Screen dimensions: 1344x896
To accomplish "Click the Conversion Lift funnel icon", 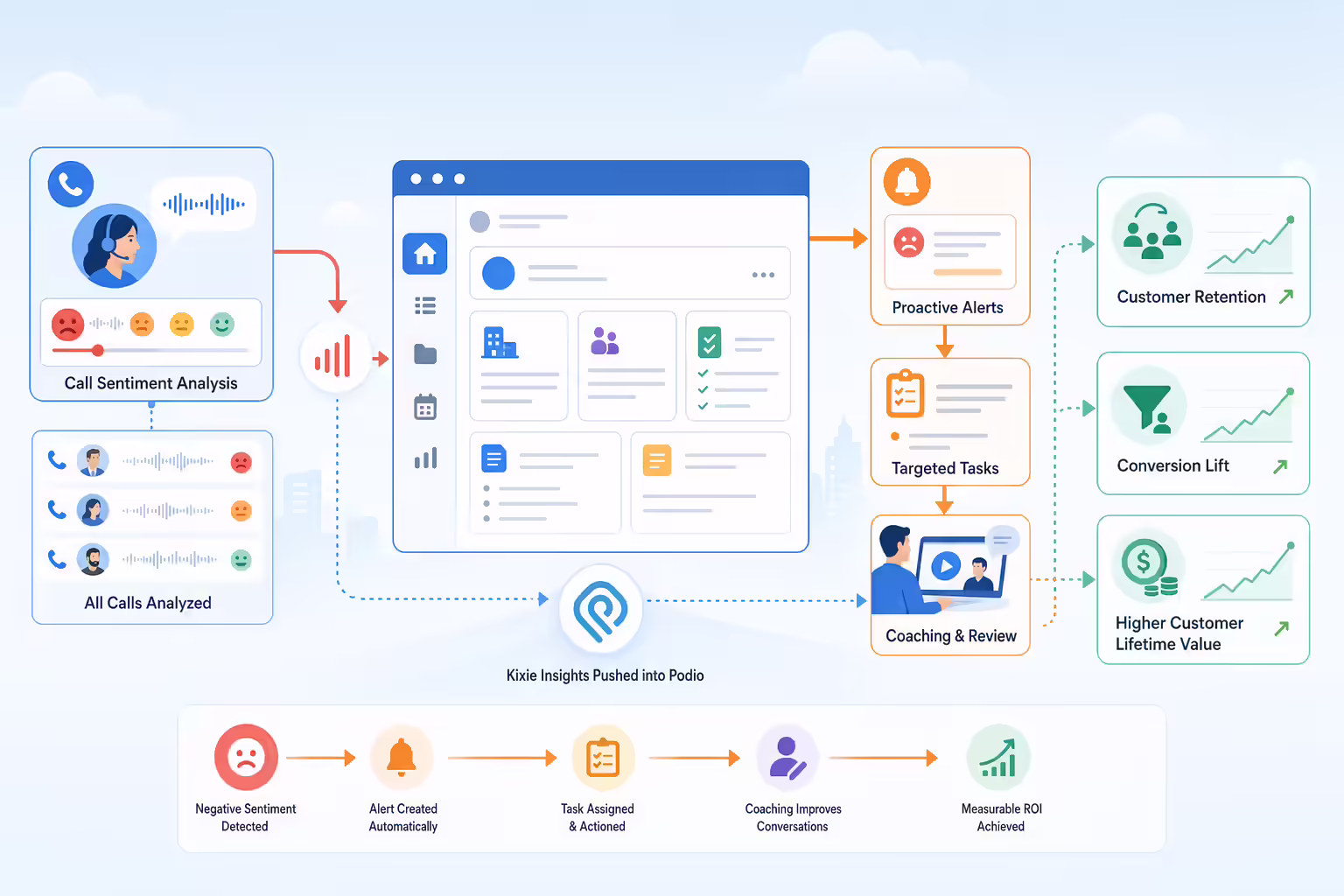I will (x=1149, y=408).
